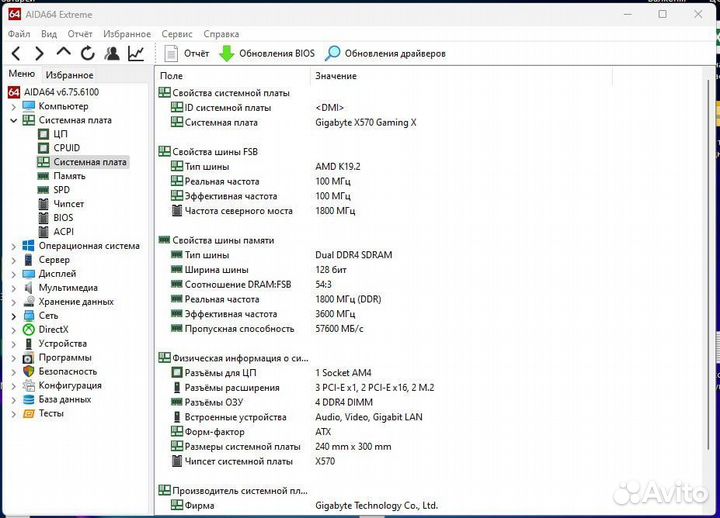Image resolution: width=720 pixels, height=518 pixels.
Task: Expand the Хранение данных node
Action: tap(13, 302)
